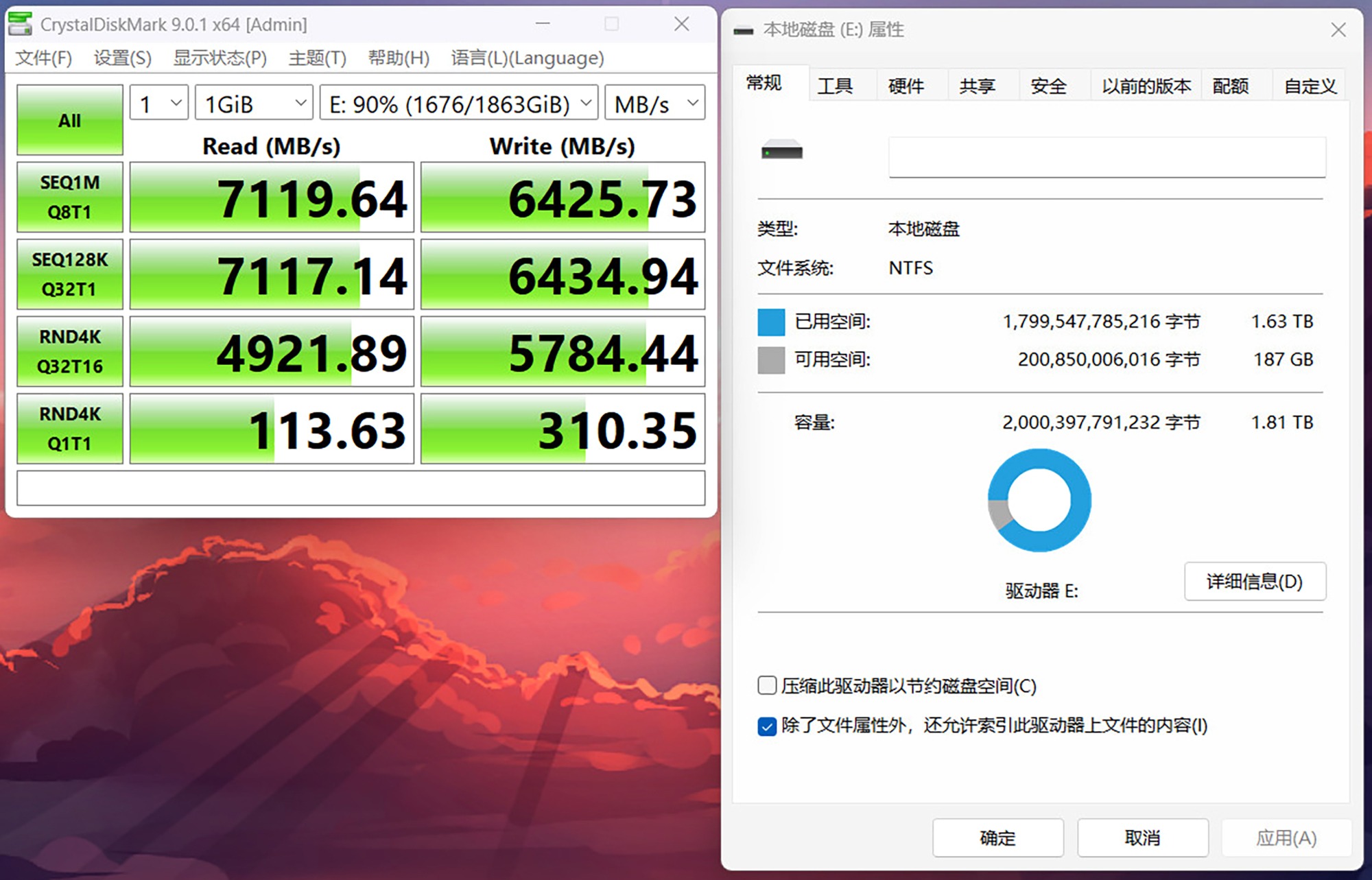Click the blue used space color square
Image resolution: width=1372 pixels, height=880 pixels.
click(770, 322)
